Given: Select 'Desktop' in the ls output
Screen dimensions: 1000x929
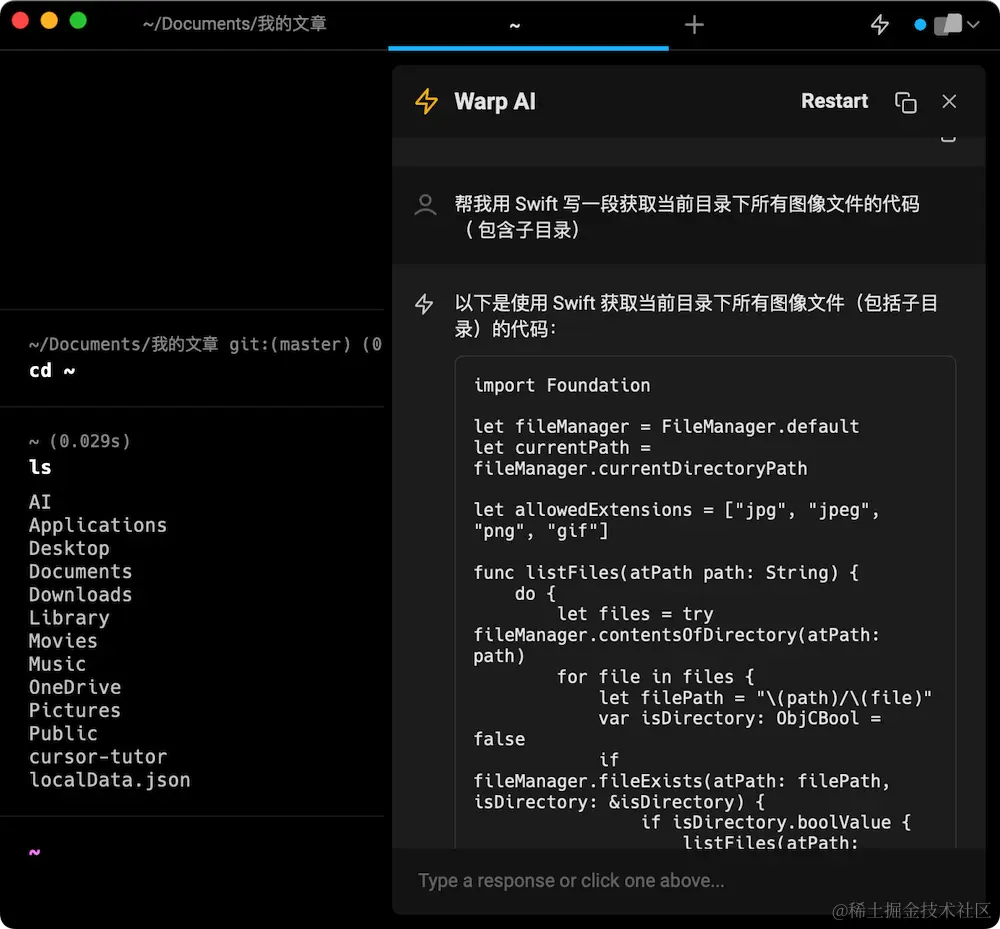Looking at the screenshot, I should coord(69,548).
